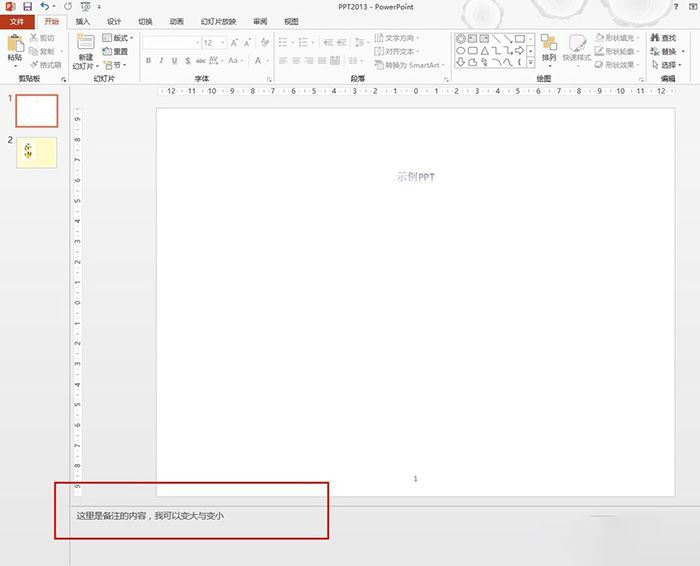The width and height of the screenshot is (700, 566).
Task: Click the 剪切 (Cut) scissors button
Action: (x=42, y=38)
